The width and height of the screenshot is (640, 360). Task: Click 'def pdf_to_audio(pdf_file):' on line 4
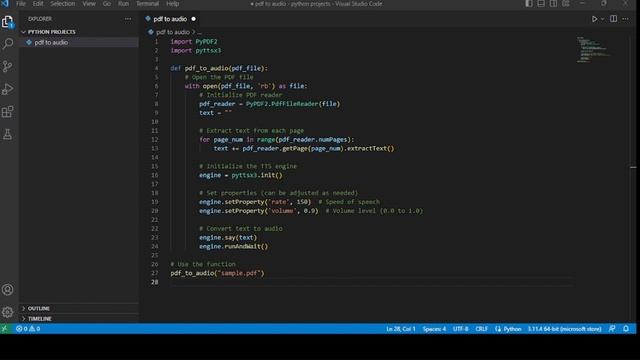(x=219, y=68)
